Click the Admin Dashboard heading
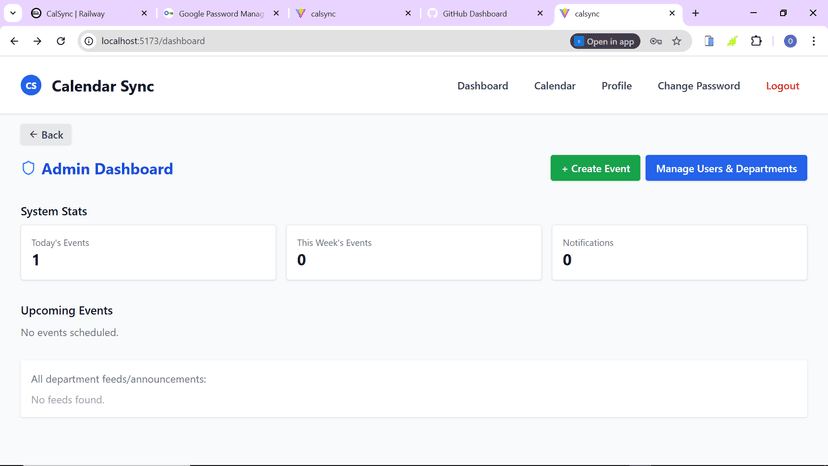Image resolution: width=828 pixels, height=466 pixels. click(107, 169)
